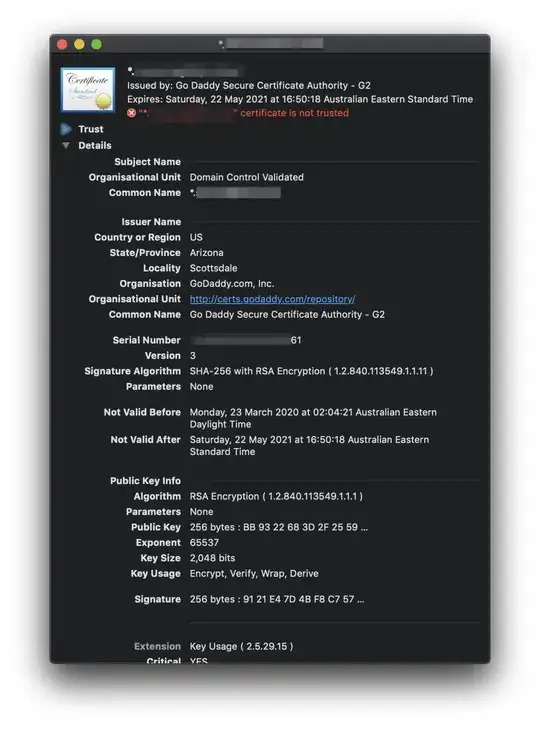Click the blurred subject Common Name value

235,192
